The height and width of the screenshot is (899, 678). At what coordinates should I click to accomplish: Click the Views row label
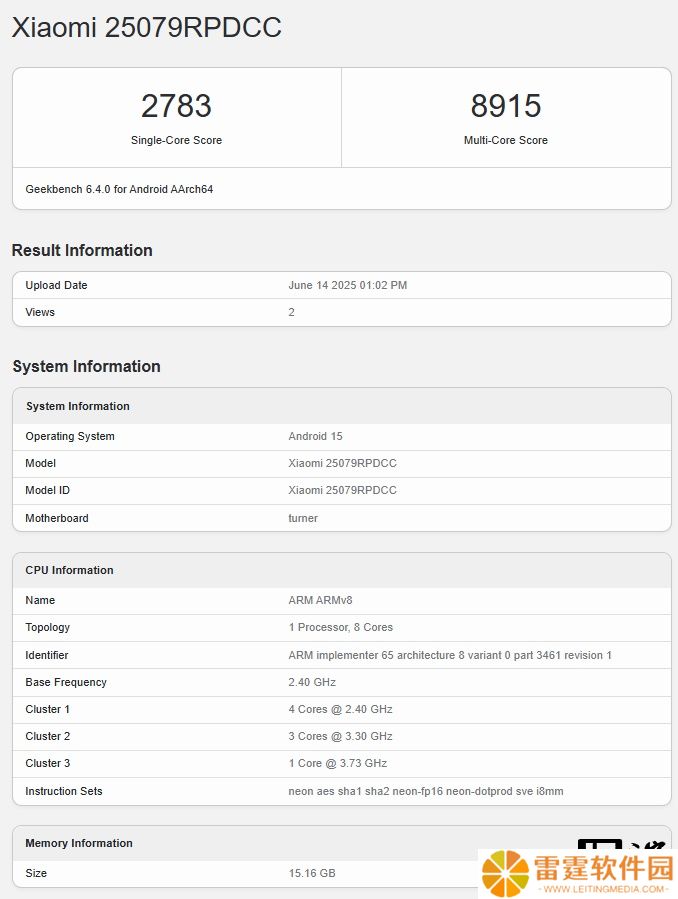pyautogui.click(x=40, y=312)
